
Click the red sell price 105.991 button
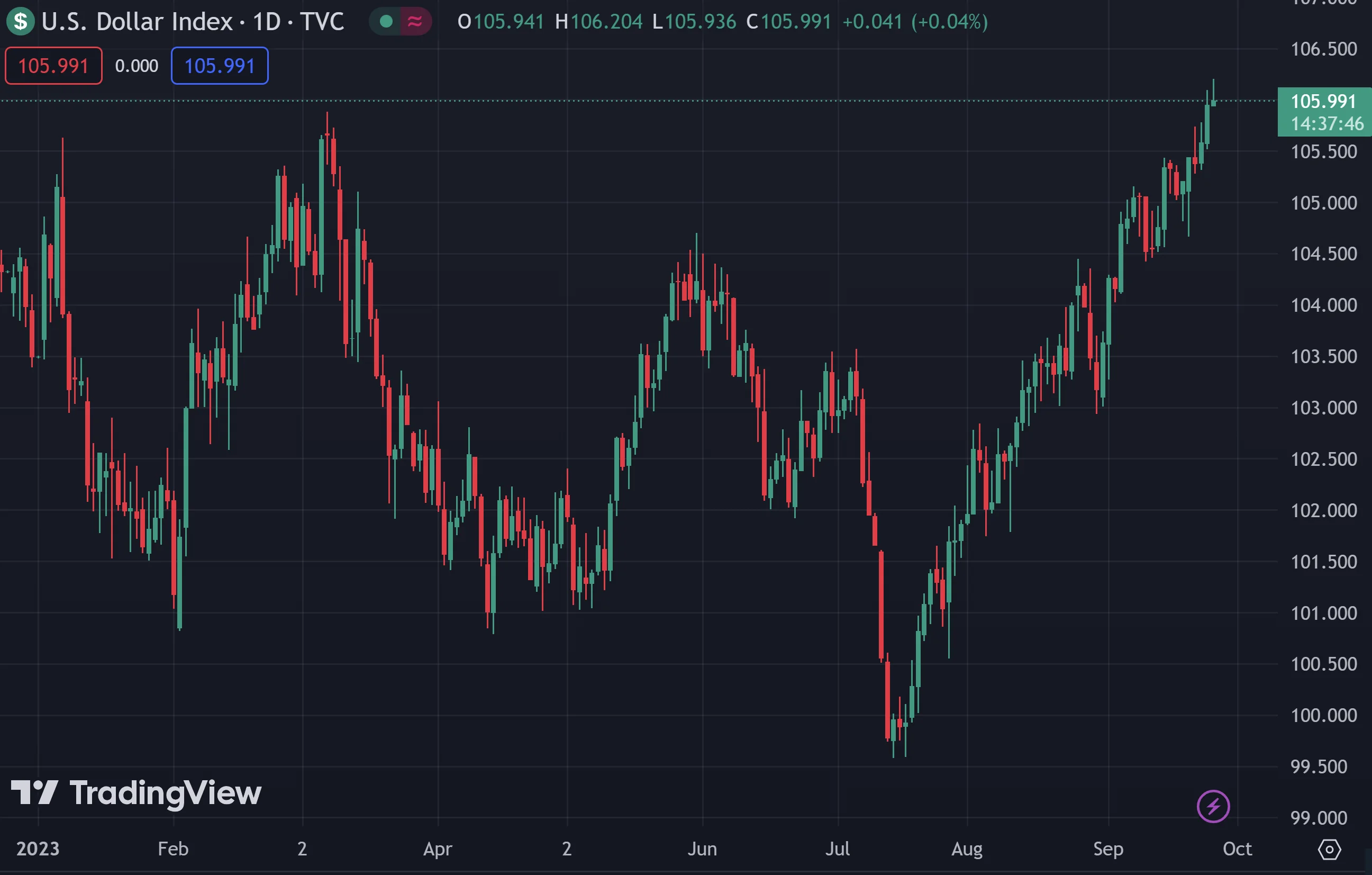[x=53, y=66]
